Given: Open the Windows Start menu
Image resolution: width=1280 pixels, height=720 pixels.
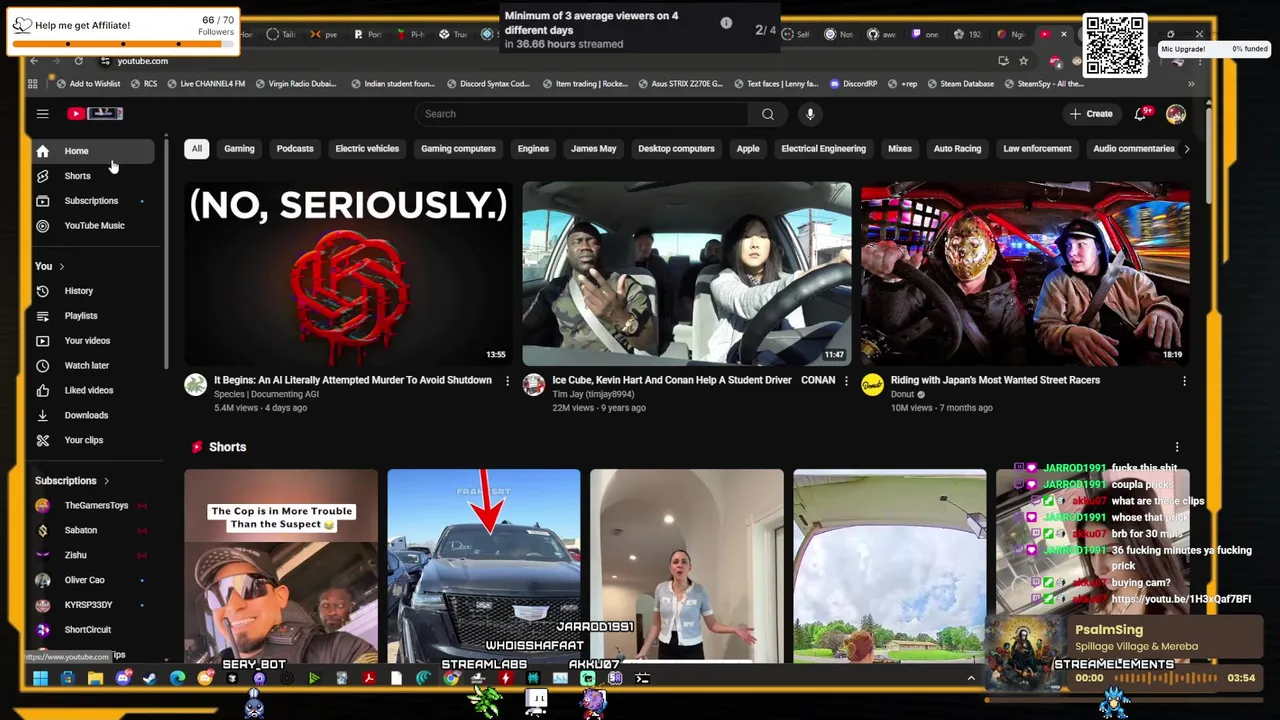Looking at the screenshot, I should coord(40,679).
